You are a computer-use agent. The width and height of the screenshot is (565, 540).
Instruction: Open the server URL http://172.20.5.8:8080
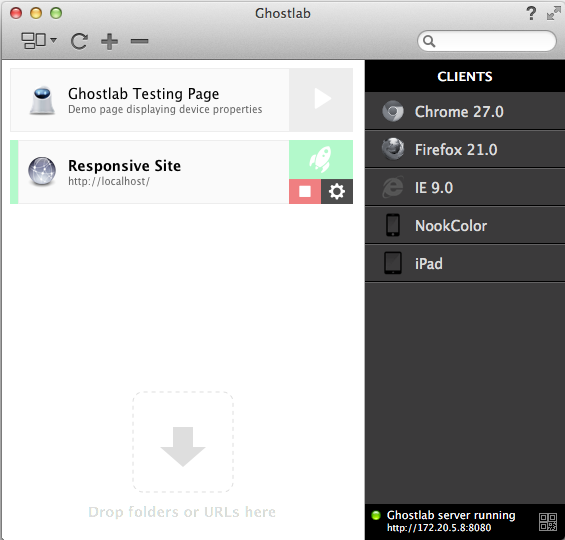click(439, 528)
